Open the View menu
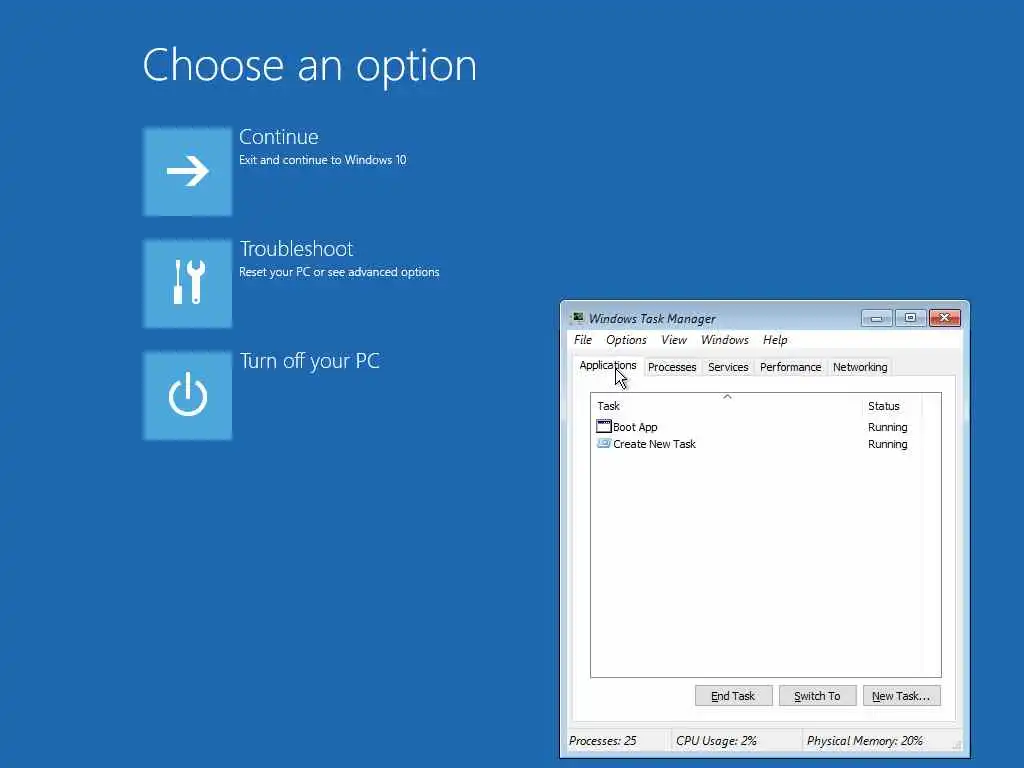Image resolution: width=1024 pixels, height=768 pixels. [673, 340]
